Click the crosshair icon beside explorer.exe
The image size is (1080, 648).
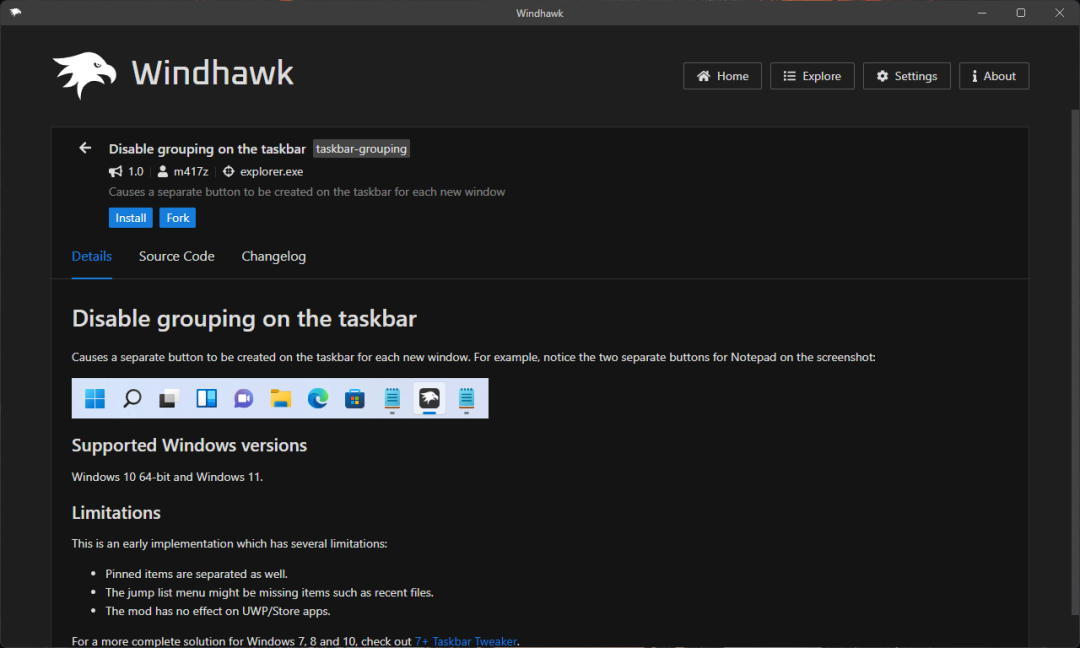point(229,171)
